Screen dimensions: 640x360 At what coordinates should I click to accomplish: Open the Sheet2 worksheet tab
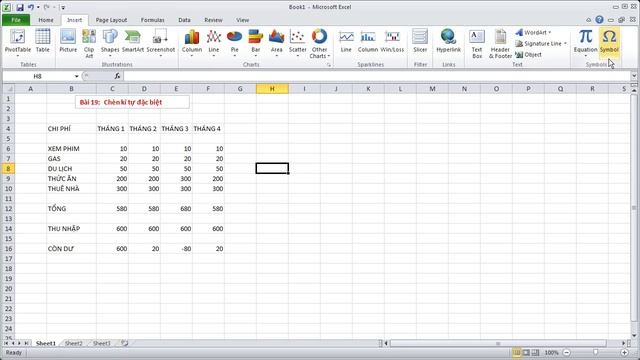(x=73, y=343)
